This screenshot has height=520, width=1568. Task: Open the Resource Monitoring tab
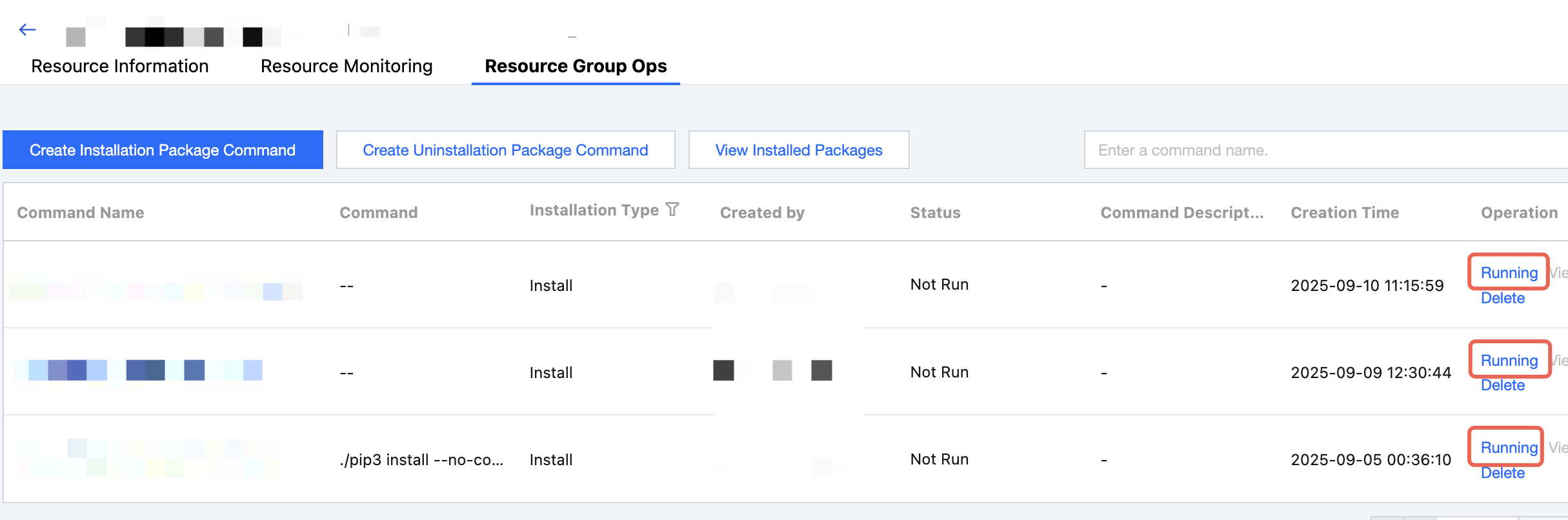coord(347,66)
